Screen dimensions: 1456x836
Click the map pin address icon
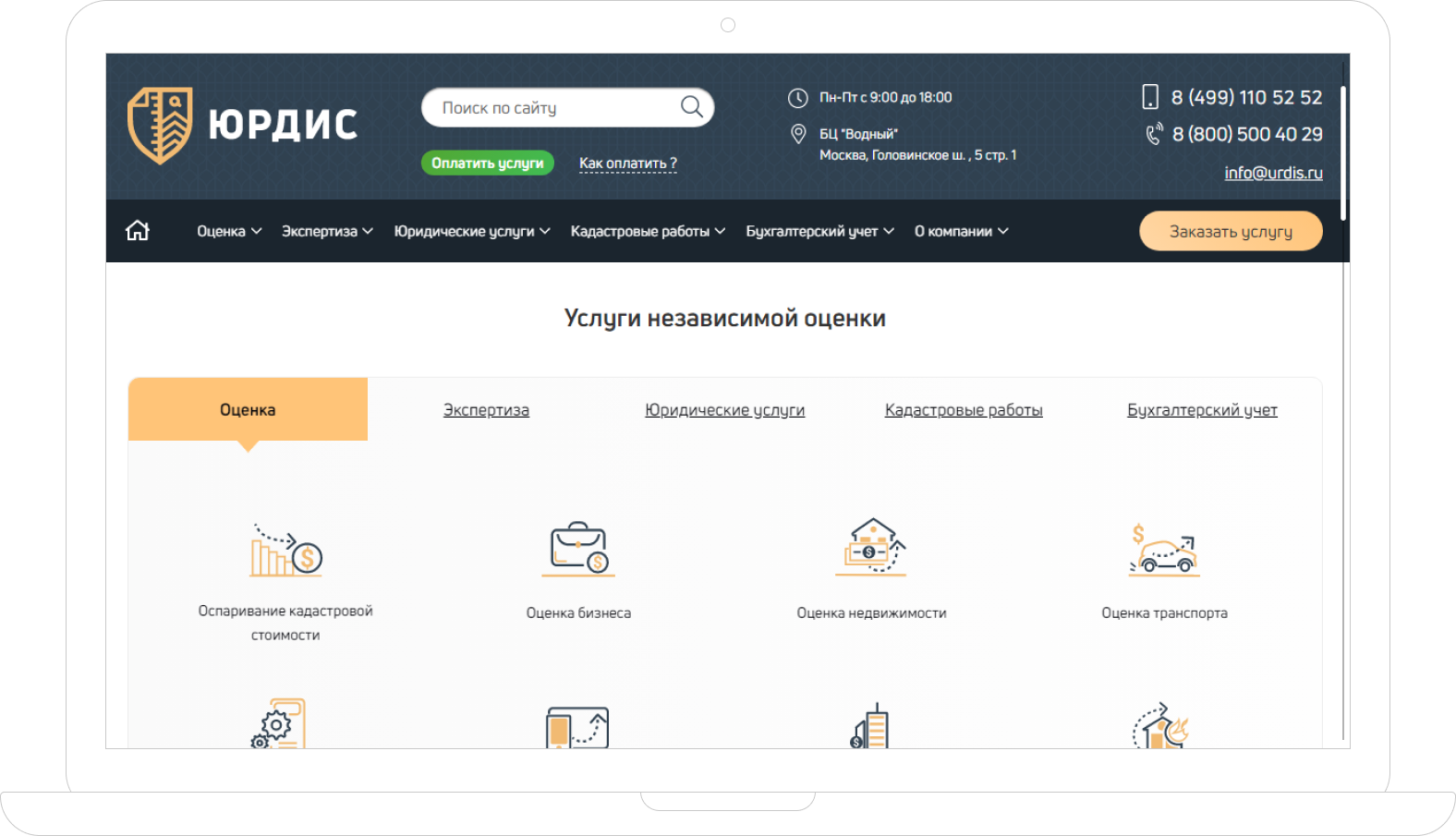click(798, 135)
